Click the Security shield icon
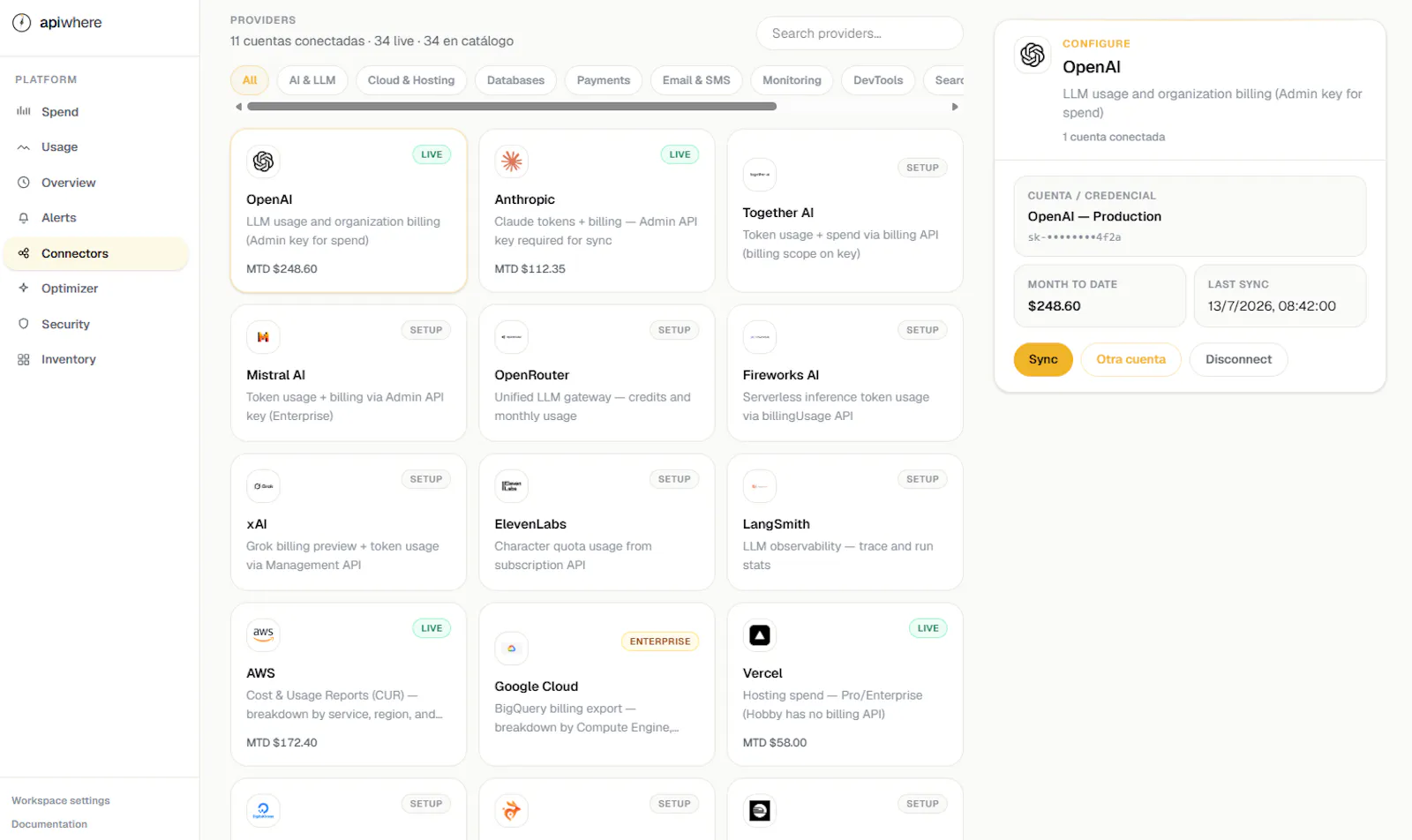This screenshot has width=1412, height=840. pos(24,324)
